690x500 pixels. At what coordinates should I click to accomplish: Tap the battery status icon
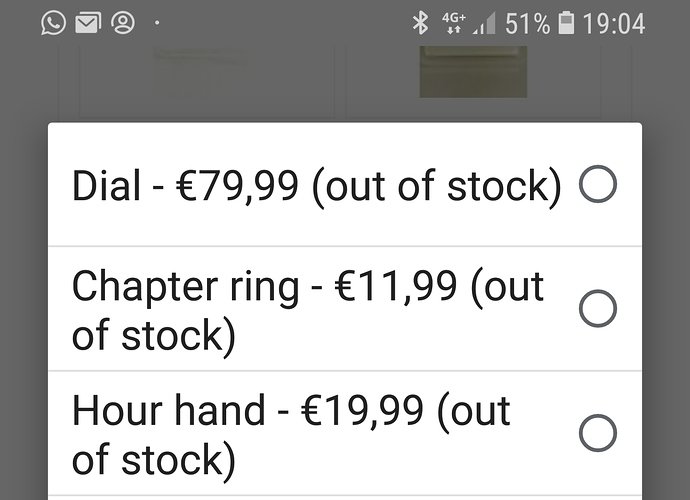[566, 23]
